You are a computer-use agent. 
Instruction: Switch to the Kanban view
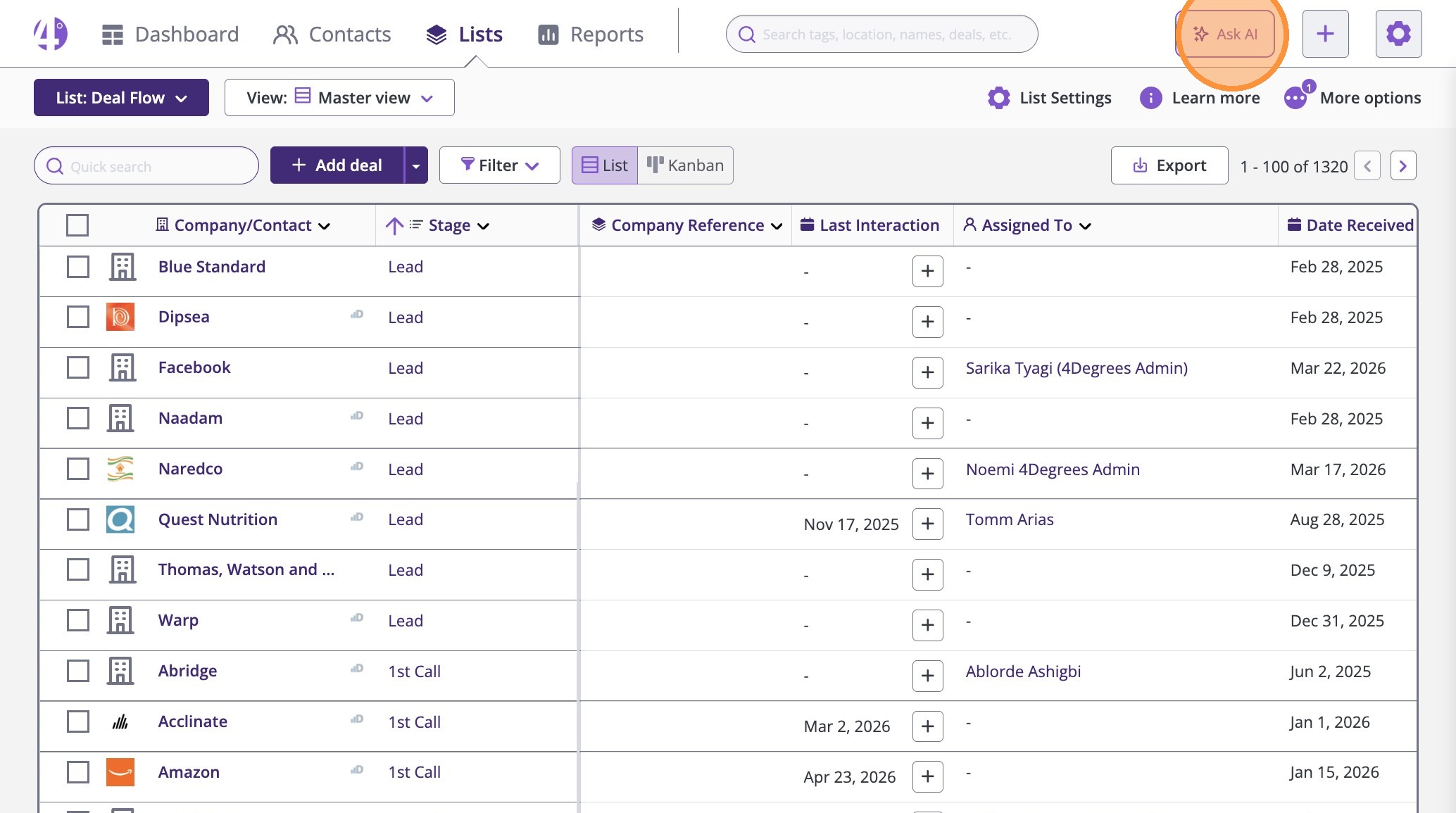[685, 165]
